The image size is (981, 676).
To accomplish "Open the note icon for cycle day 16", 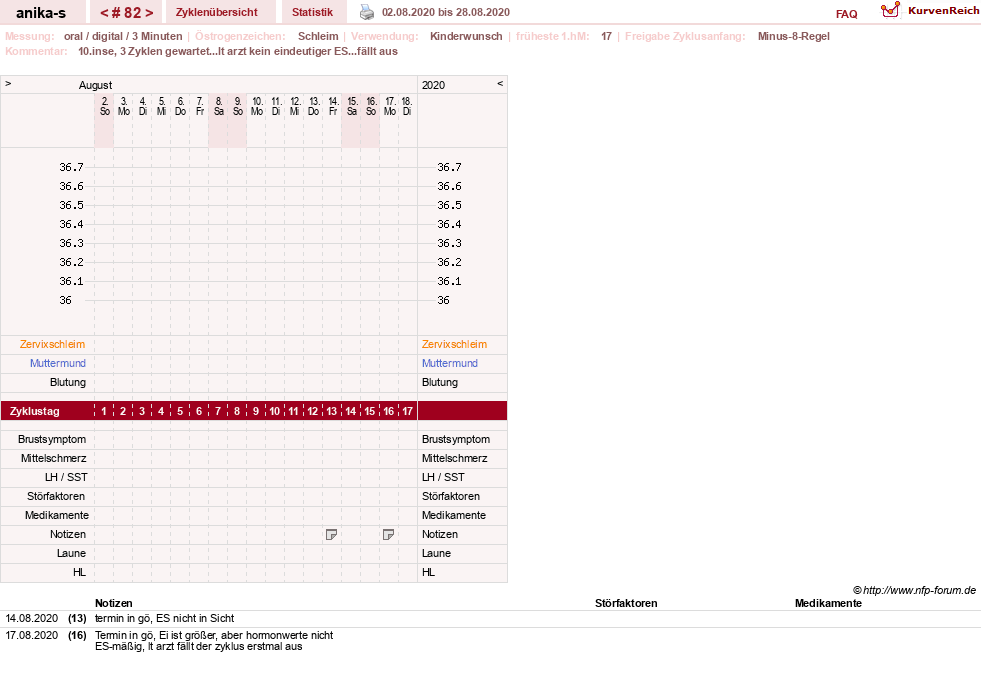I will point(389,535).
